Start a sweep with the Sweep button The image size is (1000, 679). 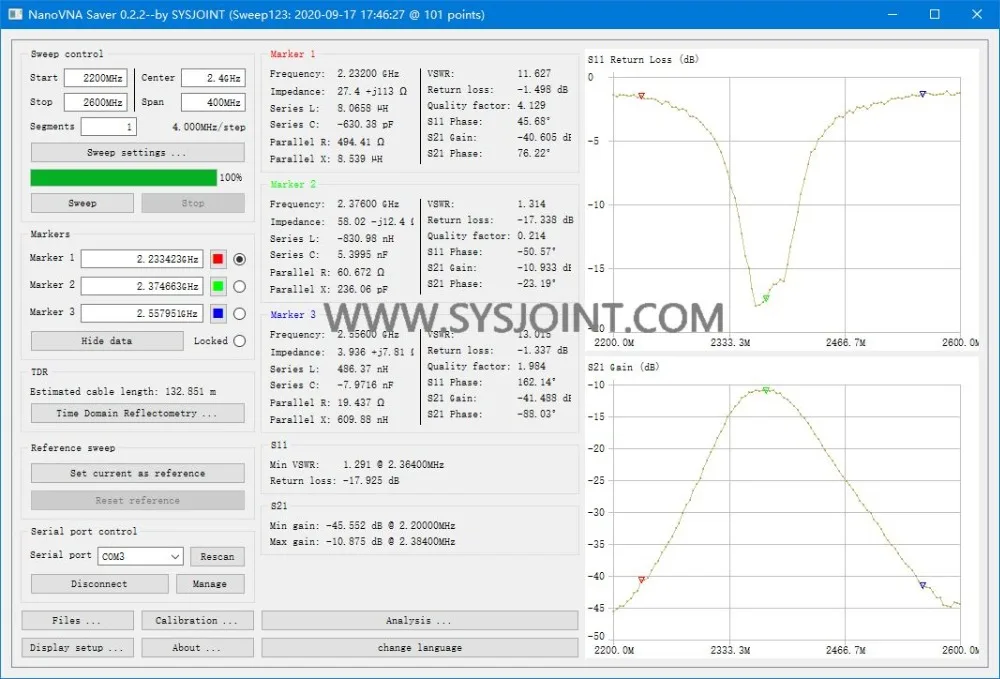[82, 203]
